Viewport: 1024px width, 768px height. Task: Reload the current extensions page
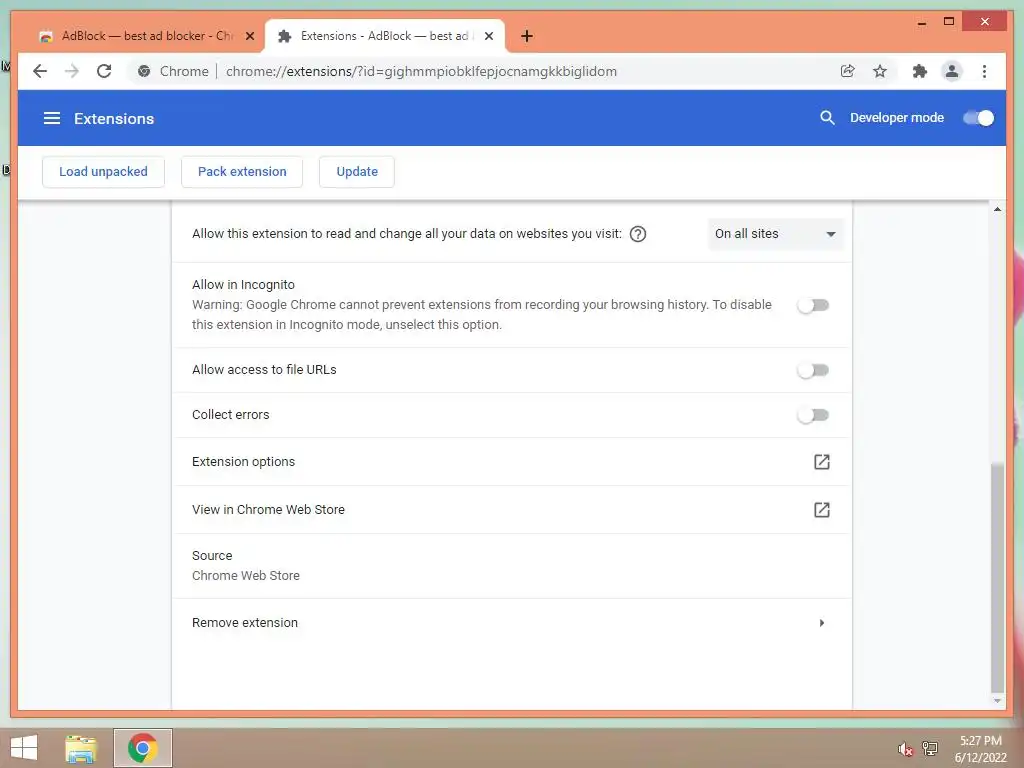coord(104,71)
